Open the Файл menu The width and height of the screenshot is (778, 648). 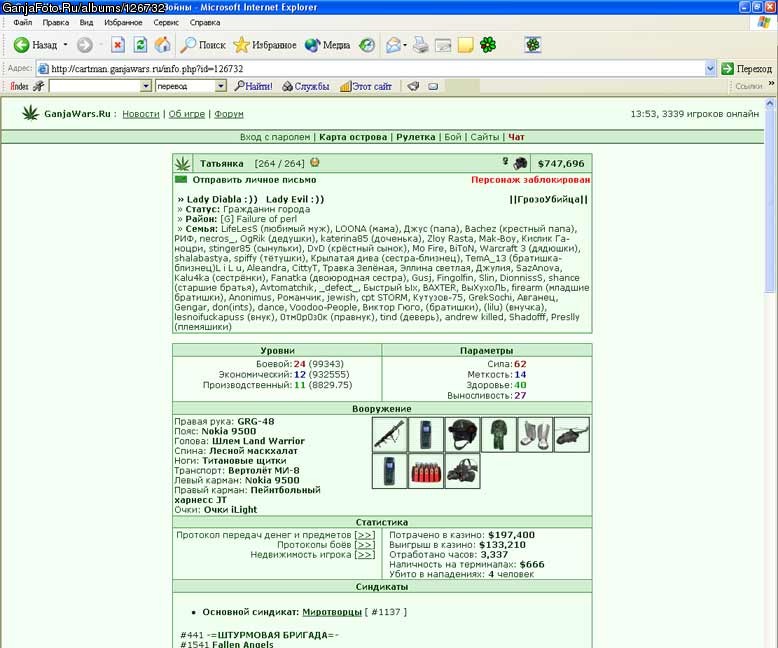click(23, 23)
